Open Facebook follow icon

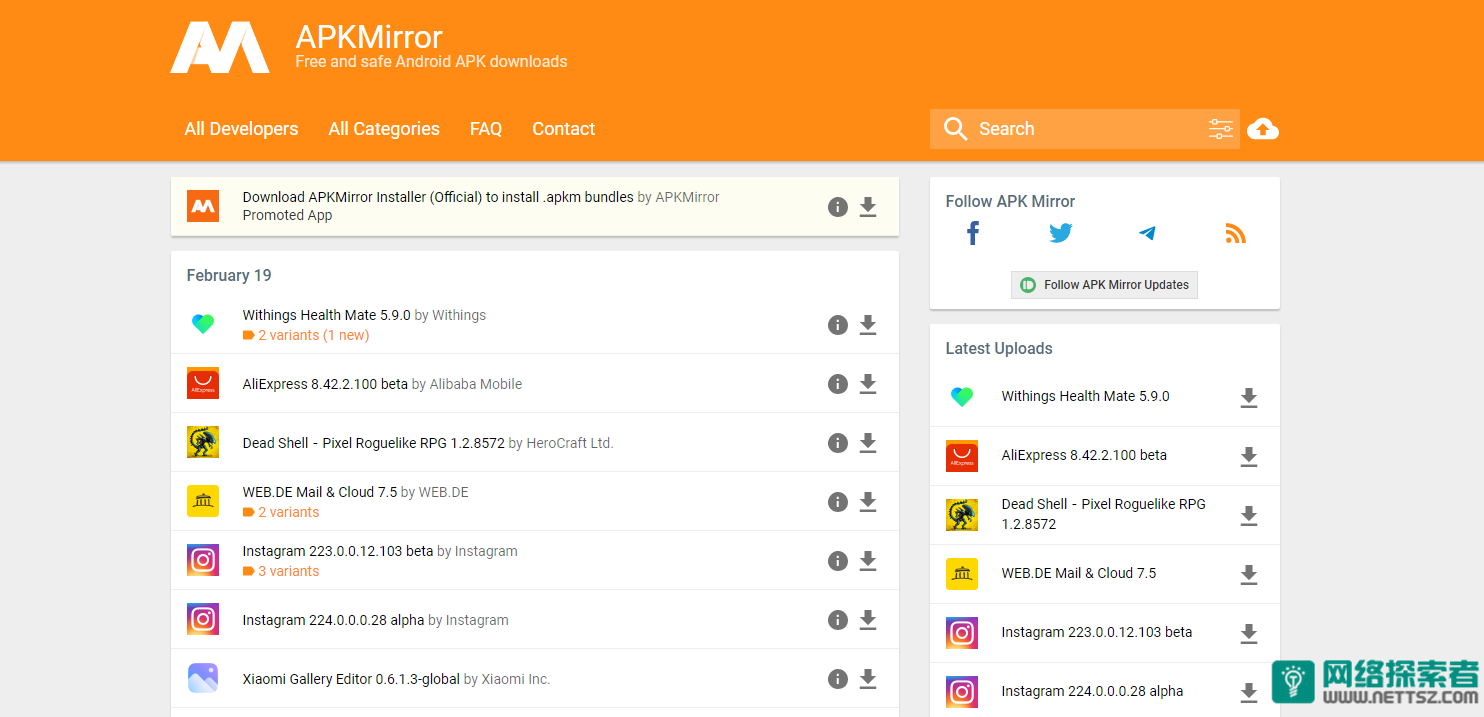pyautogui.click(x=973, y=234)
